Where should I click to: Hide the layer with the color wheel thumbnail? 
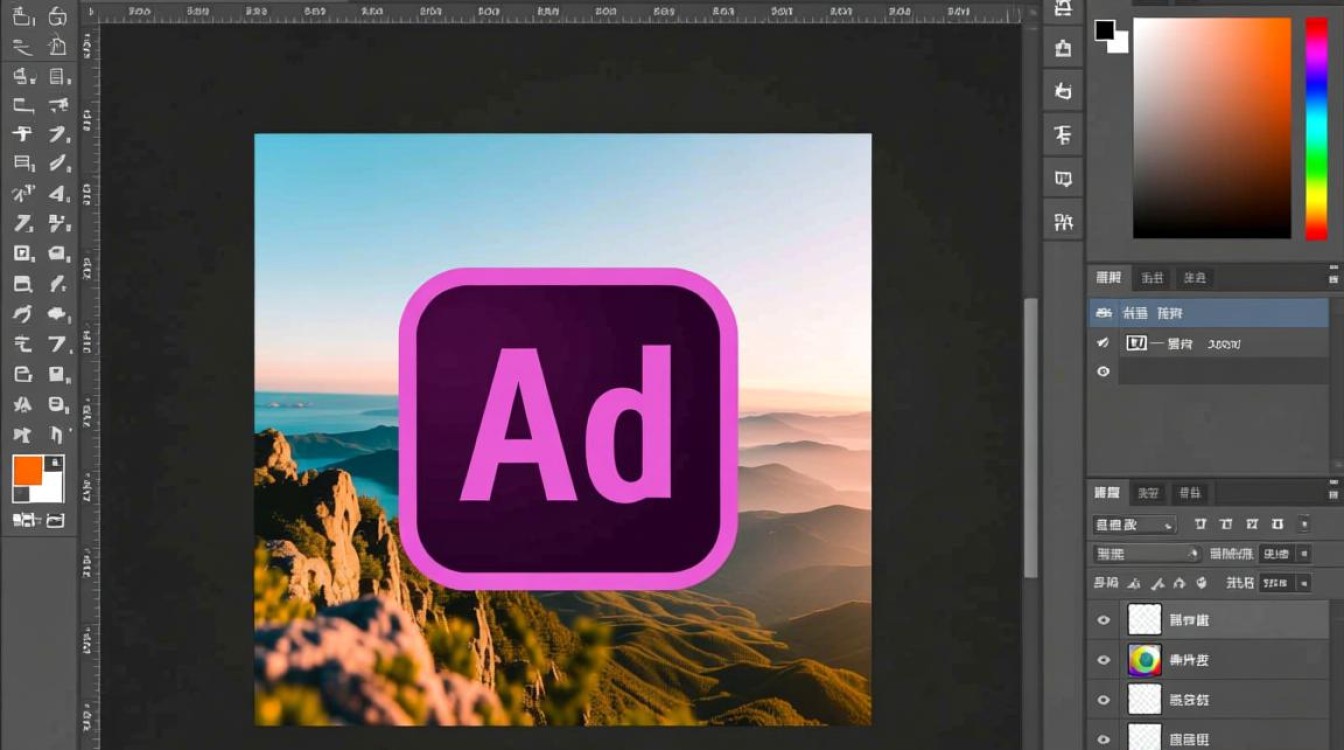click(1103, 660)
